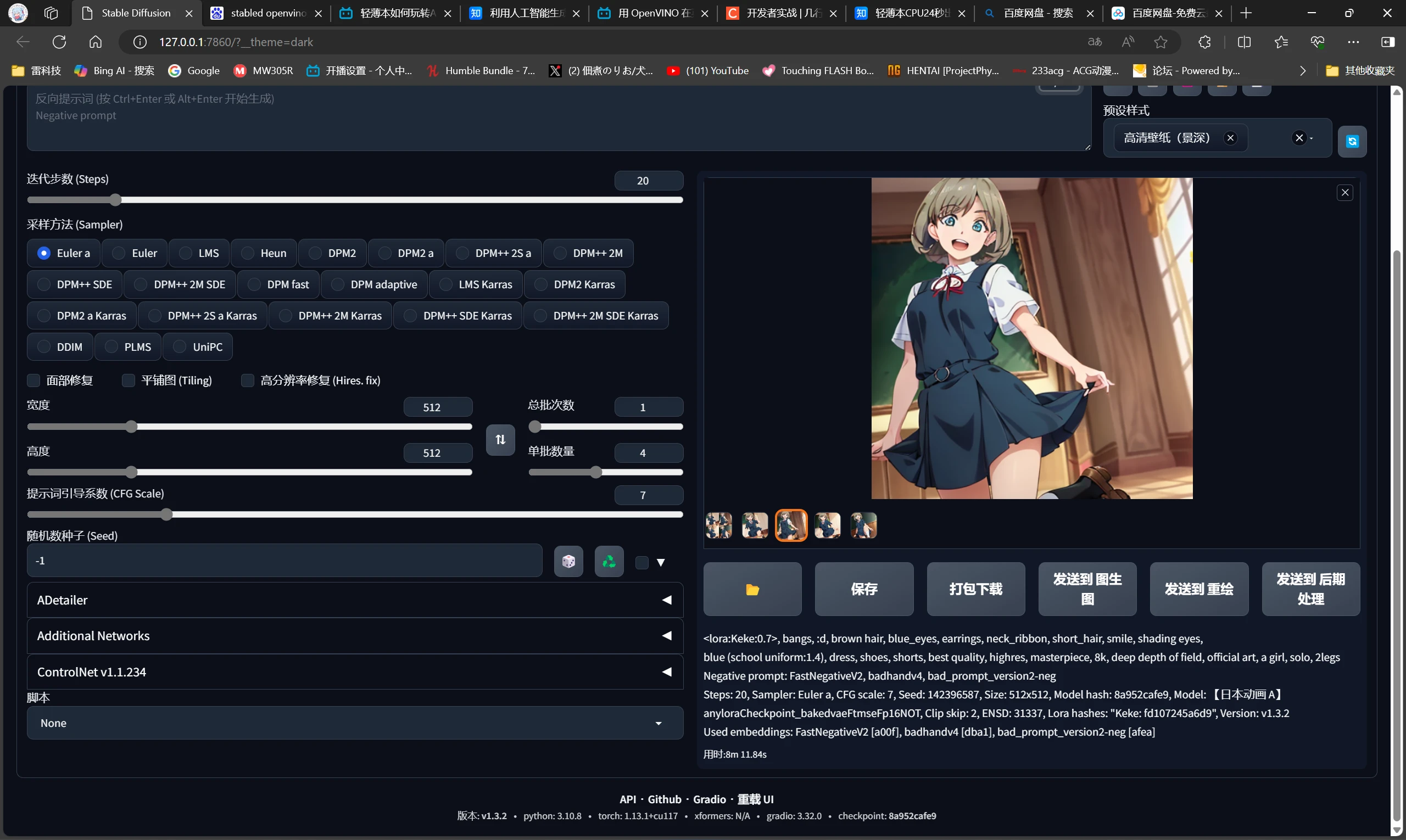Select DPM++ 2M Karras sampler
Viewport: 1406px width, 840px height.
click(x=331, y=316)
